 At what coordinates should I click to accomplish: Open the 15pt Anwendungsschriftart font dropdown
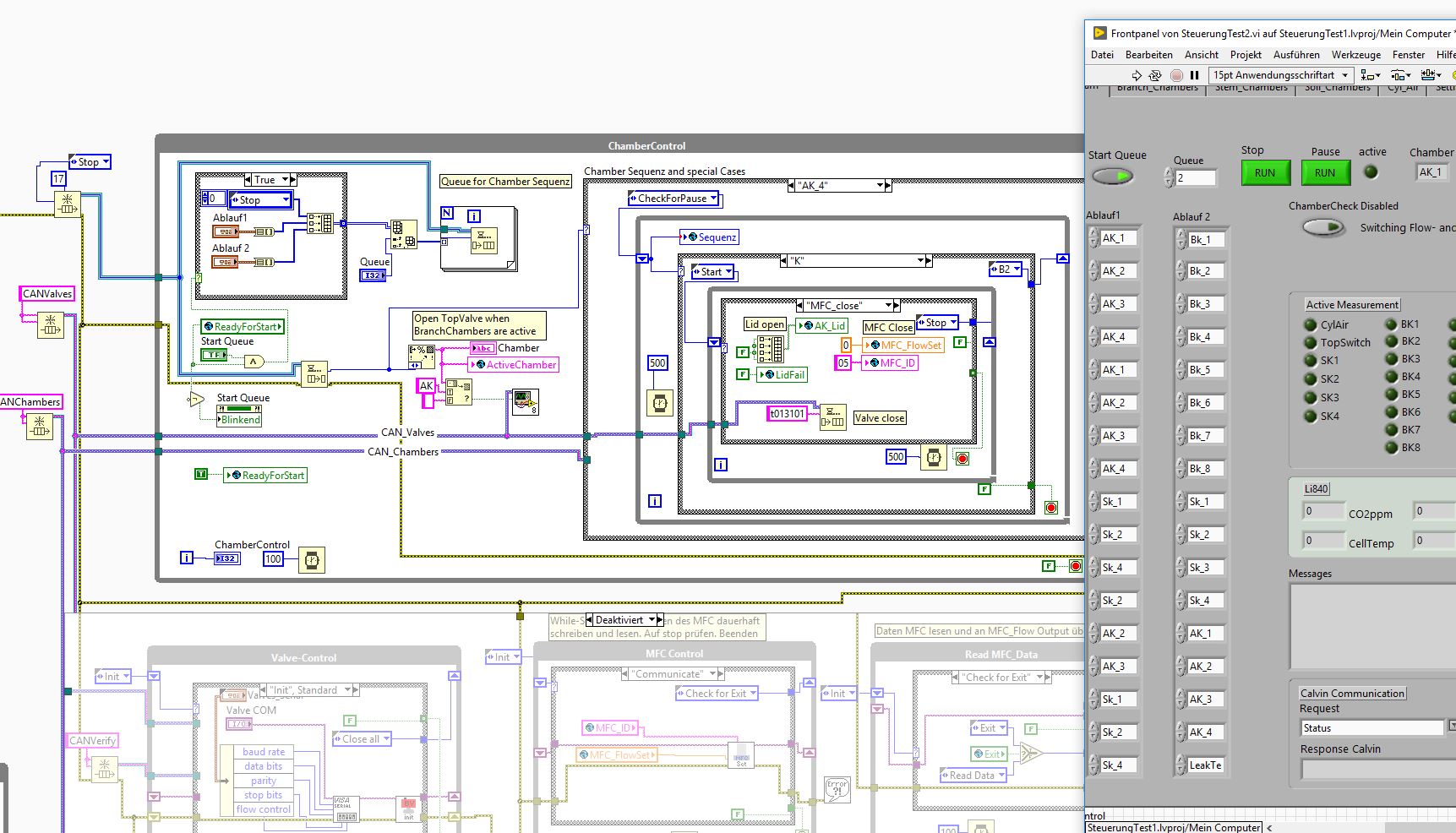pos(1280,75)
